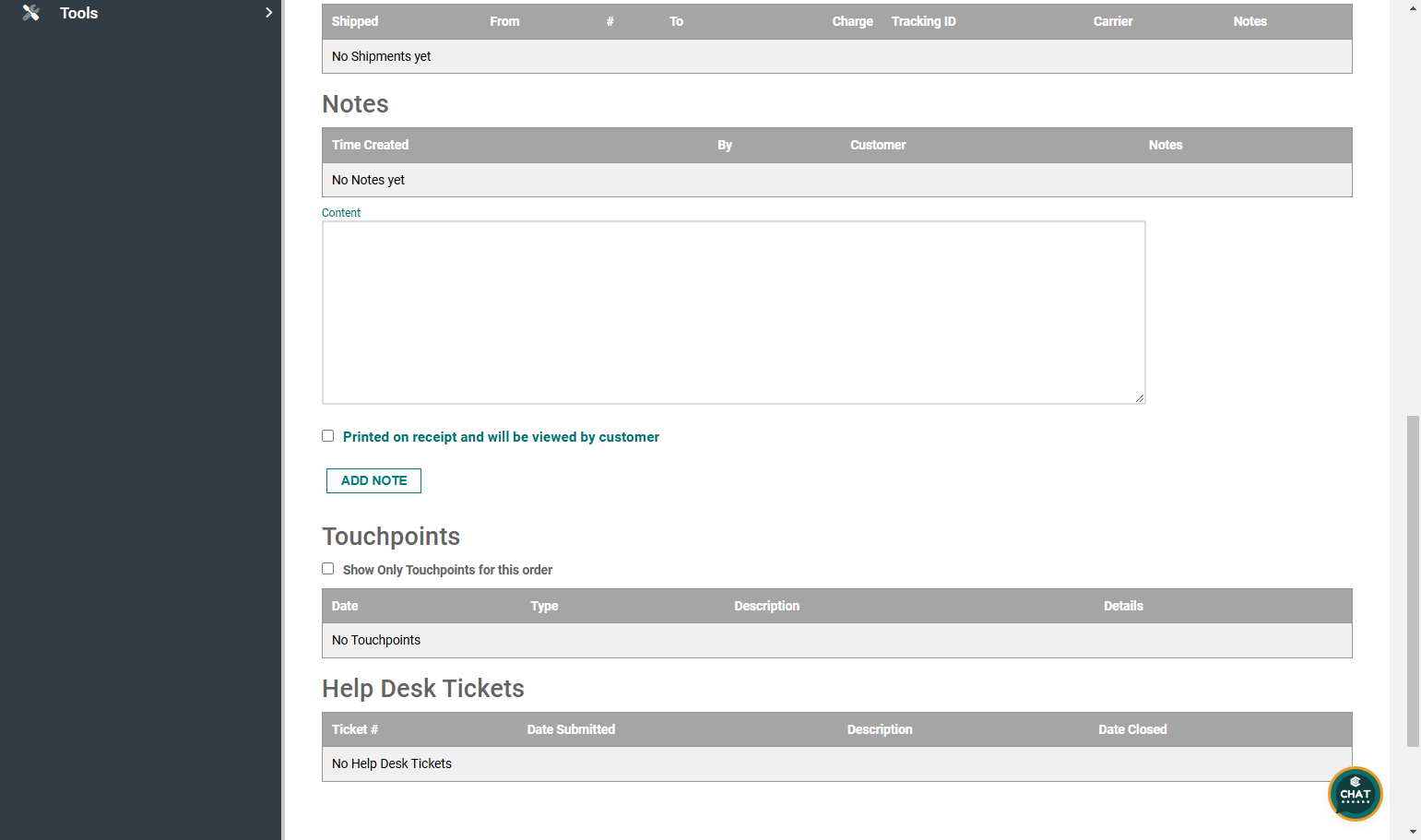
Task: Click the 'Details' touchpoints column header
Action: coord(1123,606)
